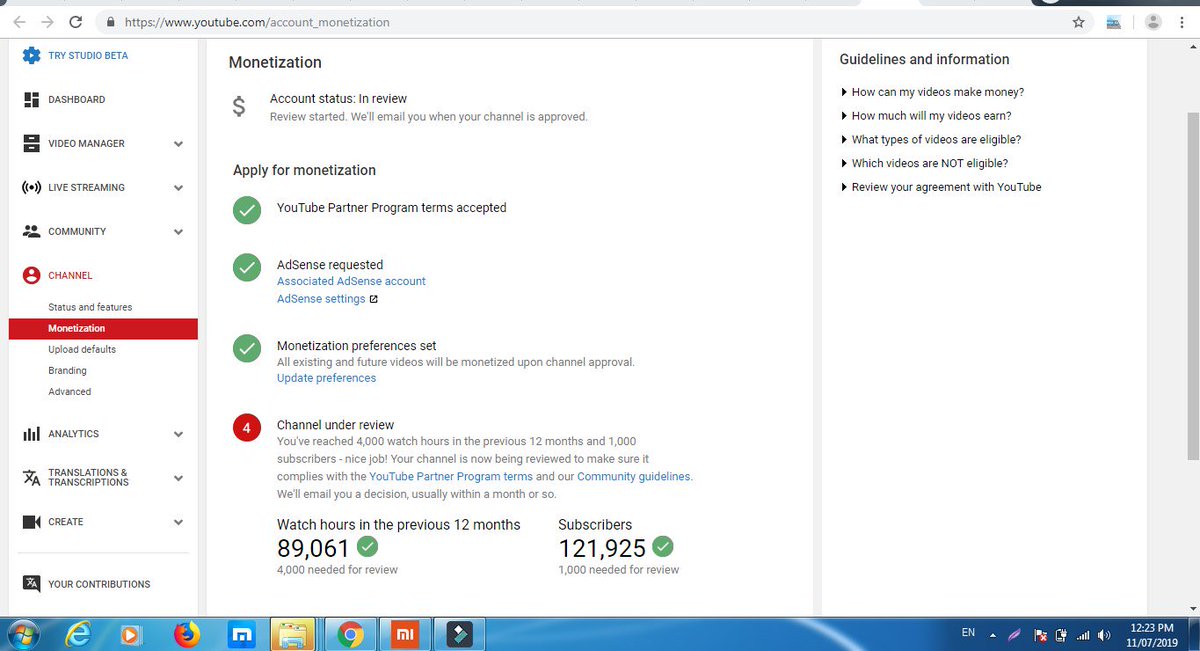Click the green checkmark for Partner Program terms

pos(246,210)
